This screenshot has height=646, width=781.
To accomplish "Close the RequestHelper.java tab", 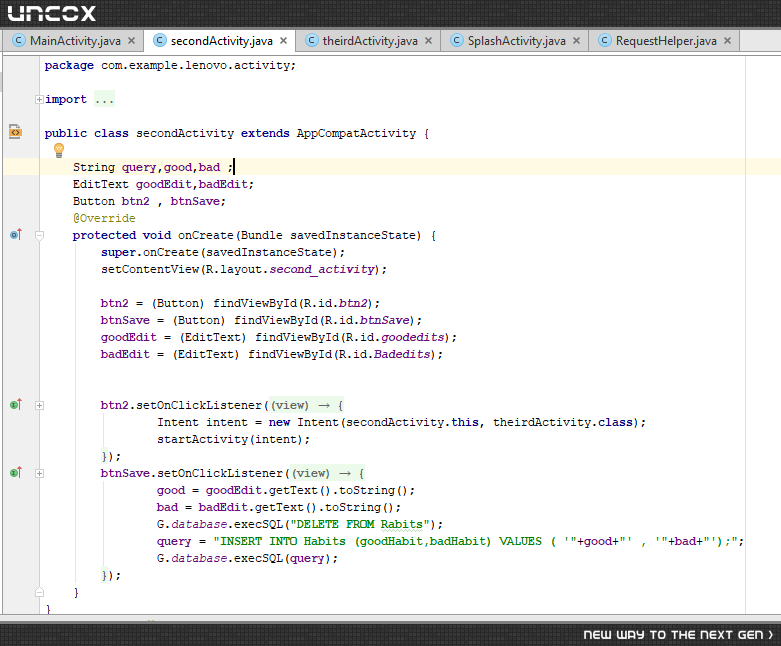I will point(728,41).
